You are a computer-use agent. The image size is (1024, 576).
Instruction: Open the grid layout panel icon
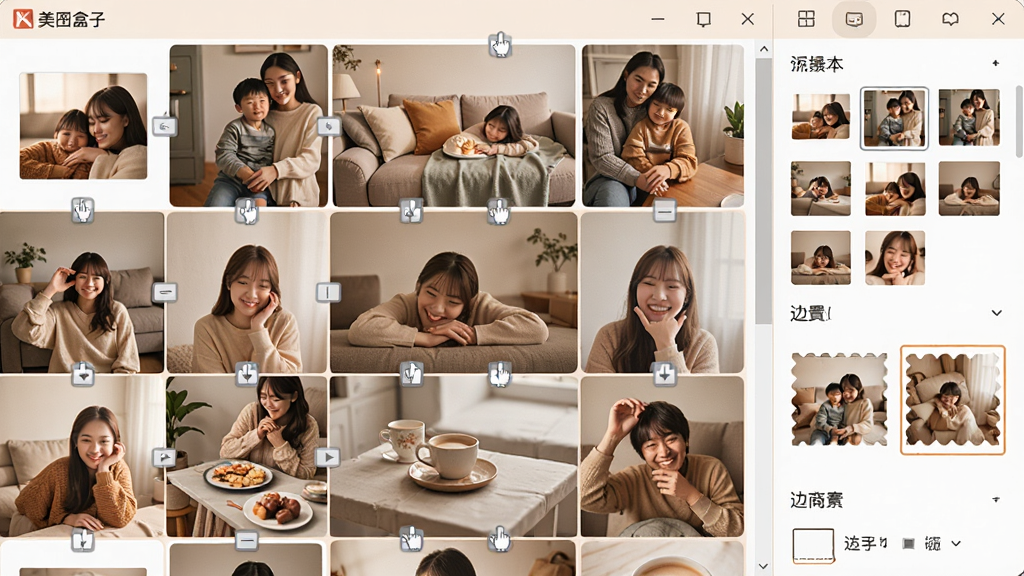click(x=807, y=19)
